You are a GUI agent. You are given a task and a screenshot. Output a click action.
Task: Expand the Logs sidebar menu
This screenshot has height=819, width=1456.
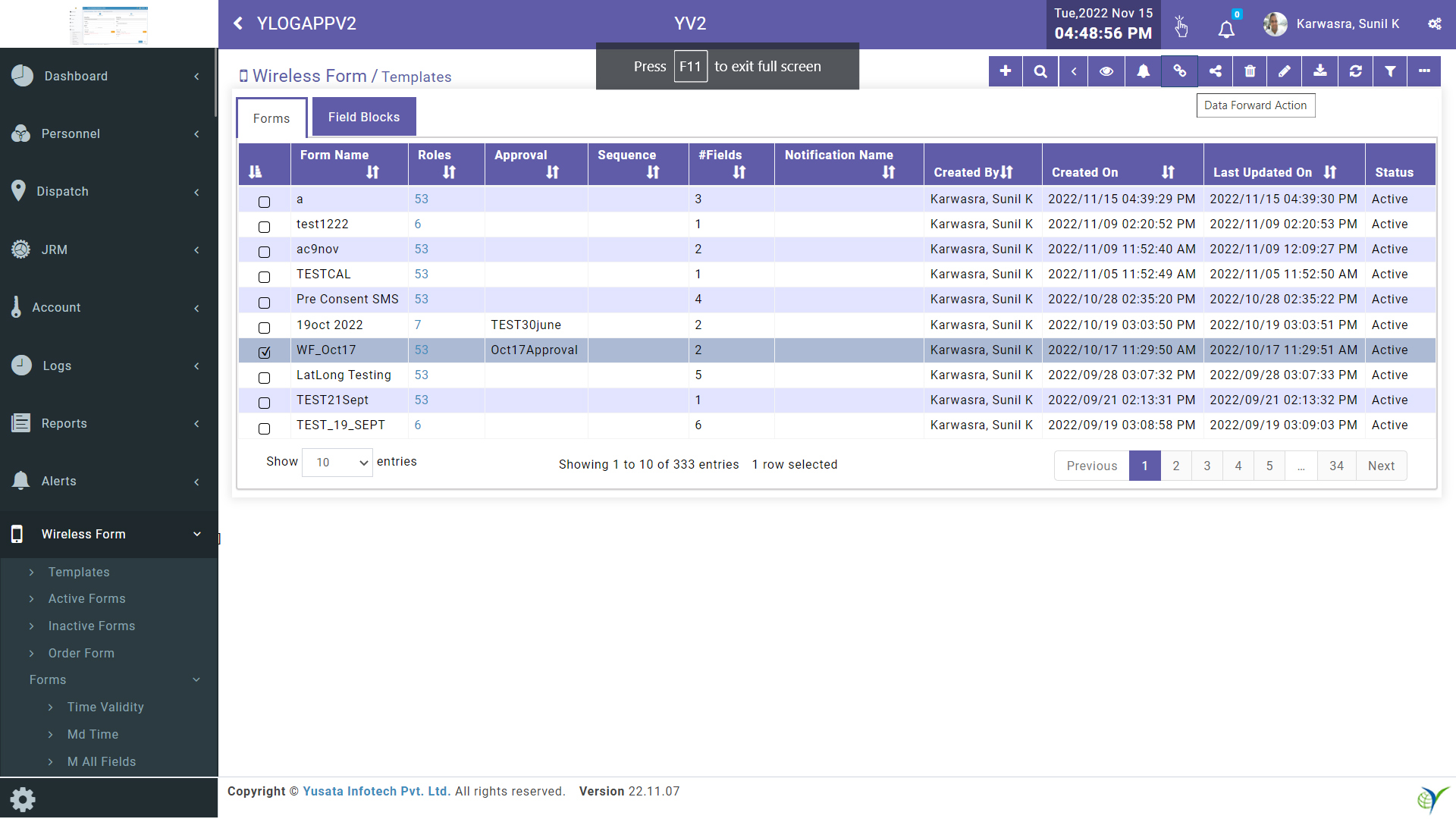[109, 366]
